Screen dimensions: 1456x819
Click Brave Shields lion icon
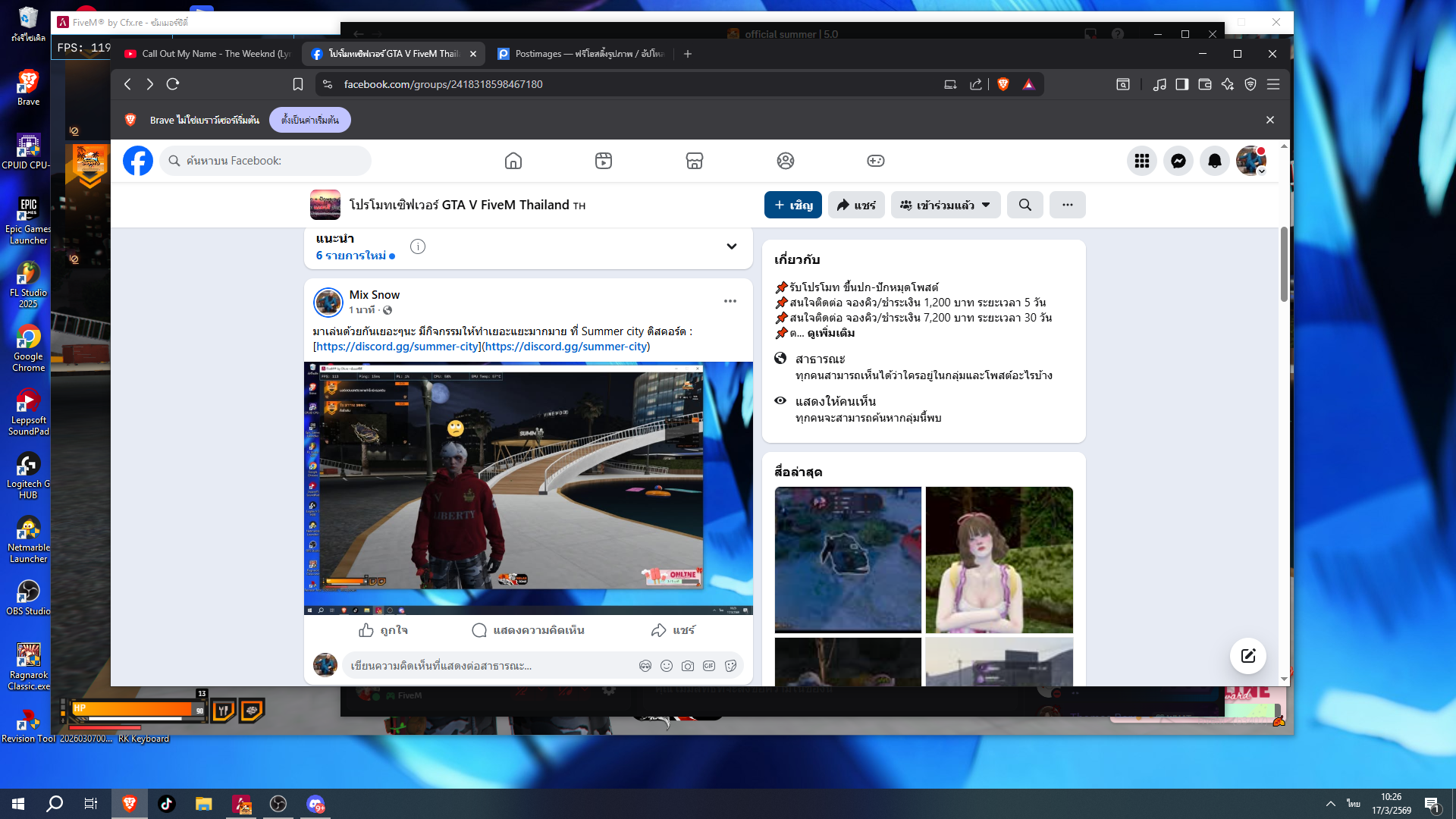click(1003, 84)
